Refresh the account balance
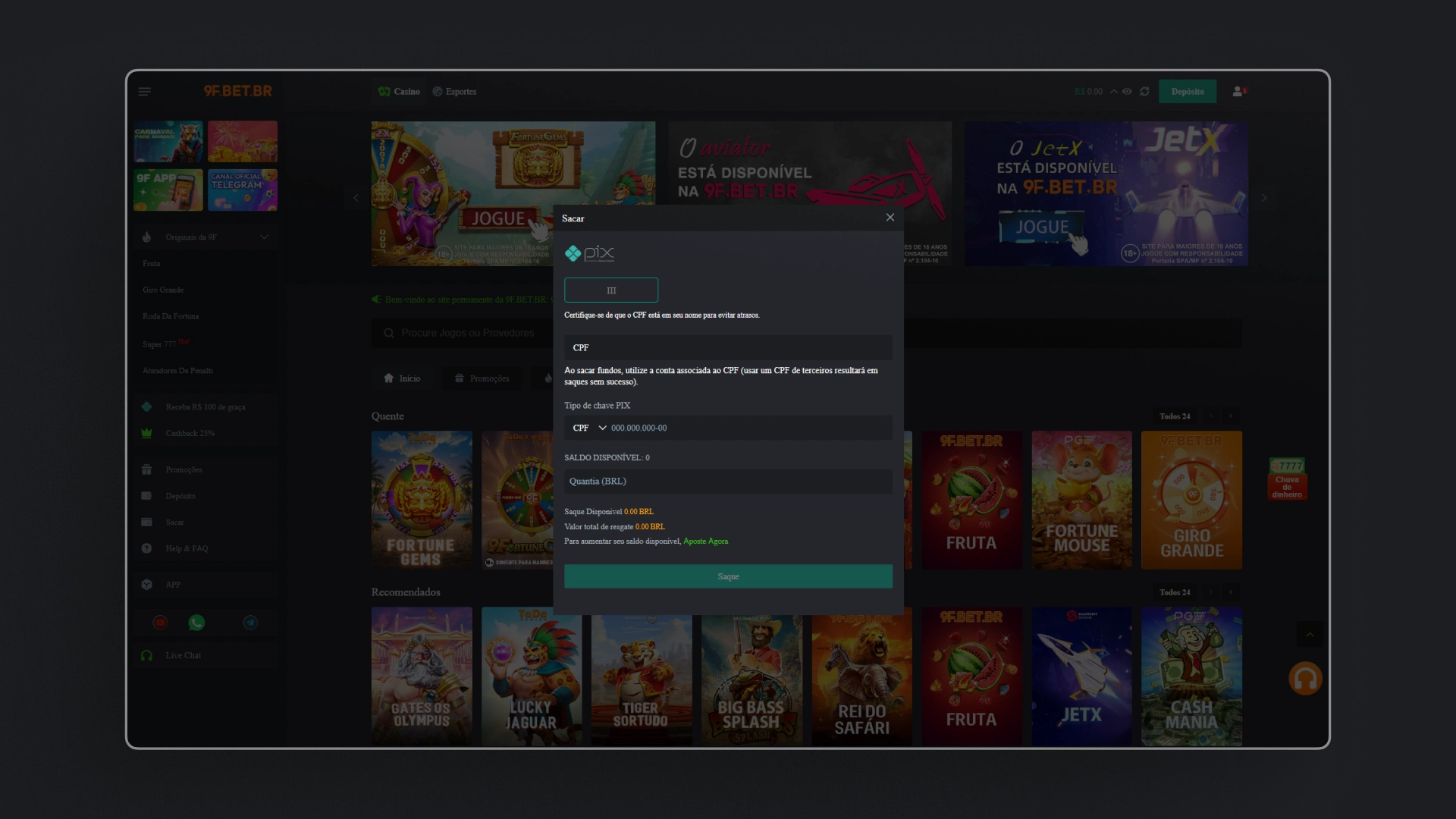This screenshot has height=819, width=1456. 1144,92
